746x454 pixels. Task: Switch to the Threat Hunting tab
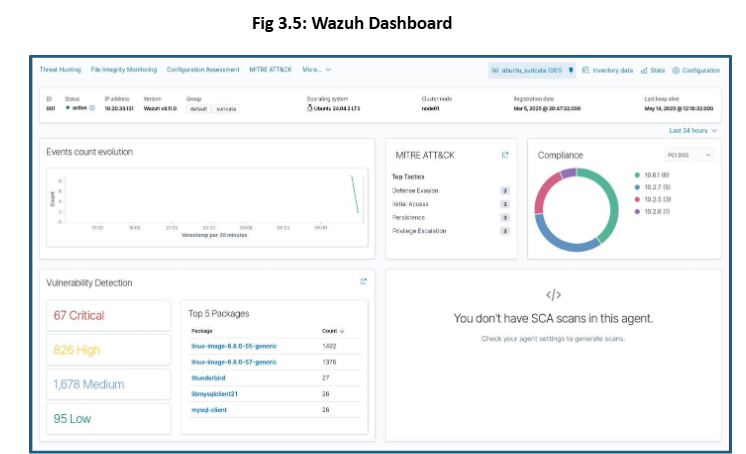(x=60, y=70)
